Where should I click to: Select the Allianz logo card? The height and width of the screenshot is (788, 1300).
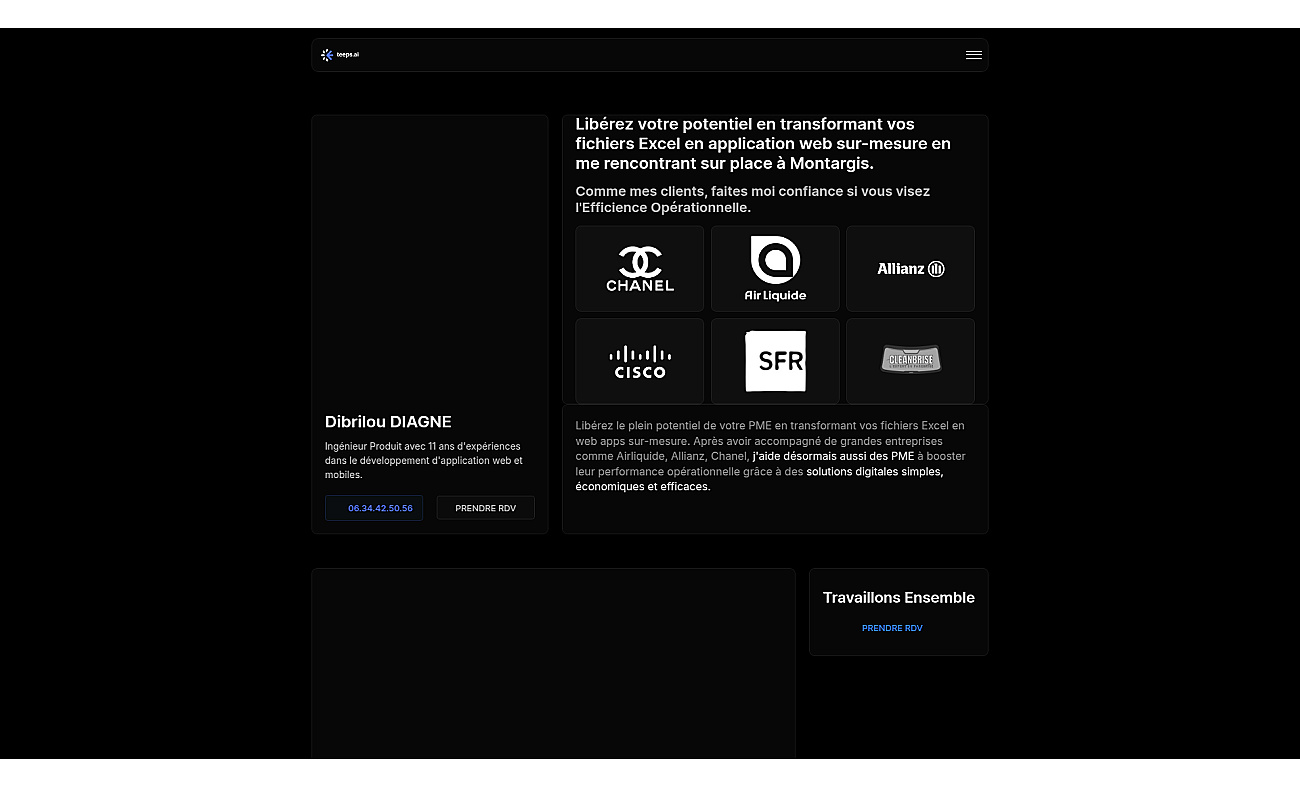[x=910, y=269]
